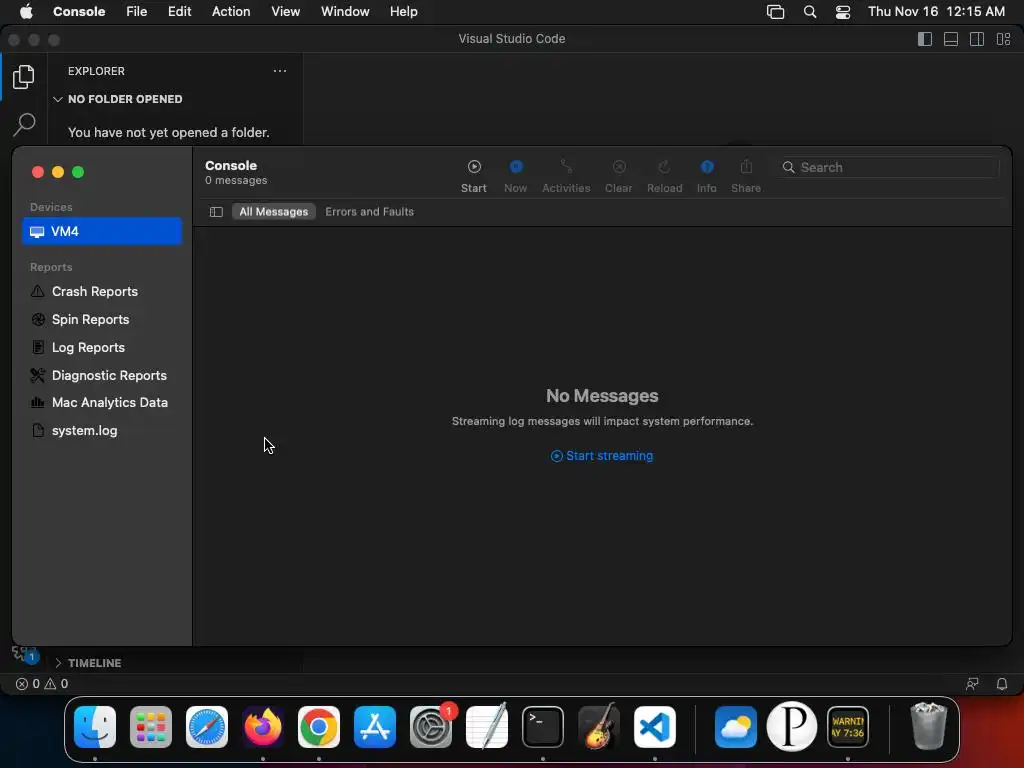Open the Trash in the Dock
The image size is (1024, 768).
928,727
